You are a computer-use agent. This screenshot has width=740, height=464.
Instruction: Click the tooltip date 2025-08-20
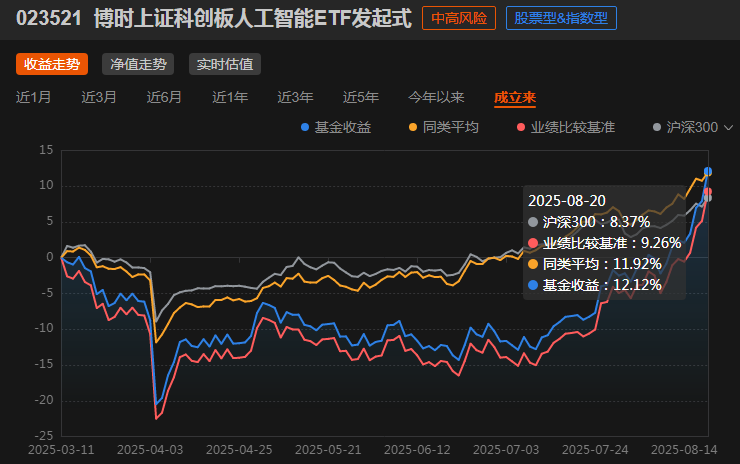point(566,201)
